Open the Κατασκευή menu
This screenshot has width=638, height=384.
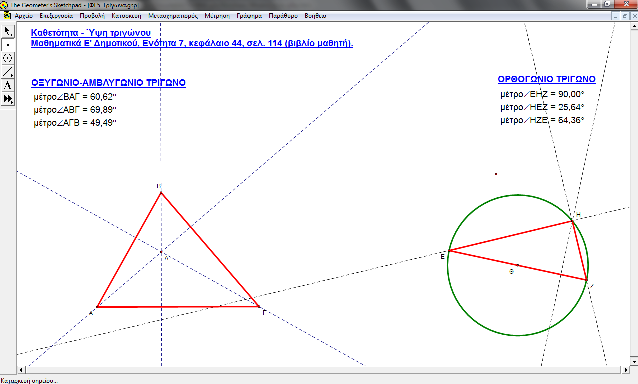(x=126, y=16)
